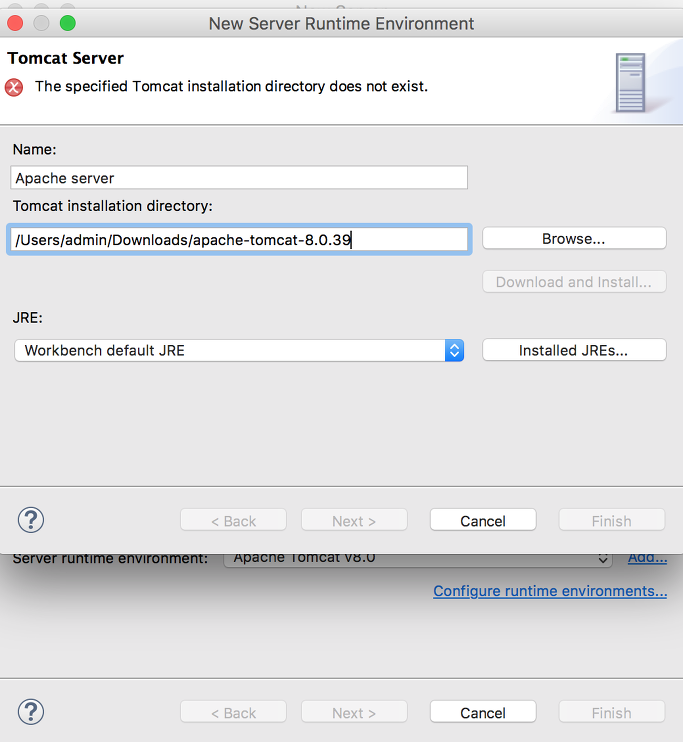The height and width of the screenshot is (742, 683).
Task: Click Next > in the Runtime Environment dialog
Action: pos(354,521)
